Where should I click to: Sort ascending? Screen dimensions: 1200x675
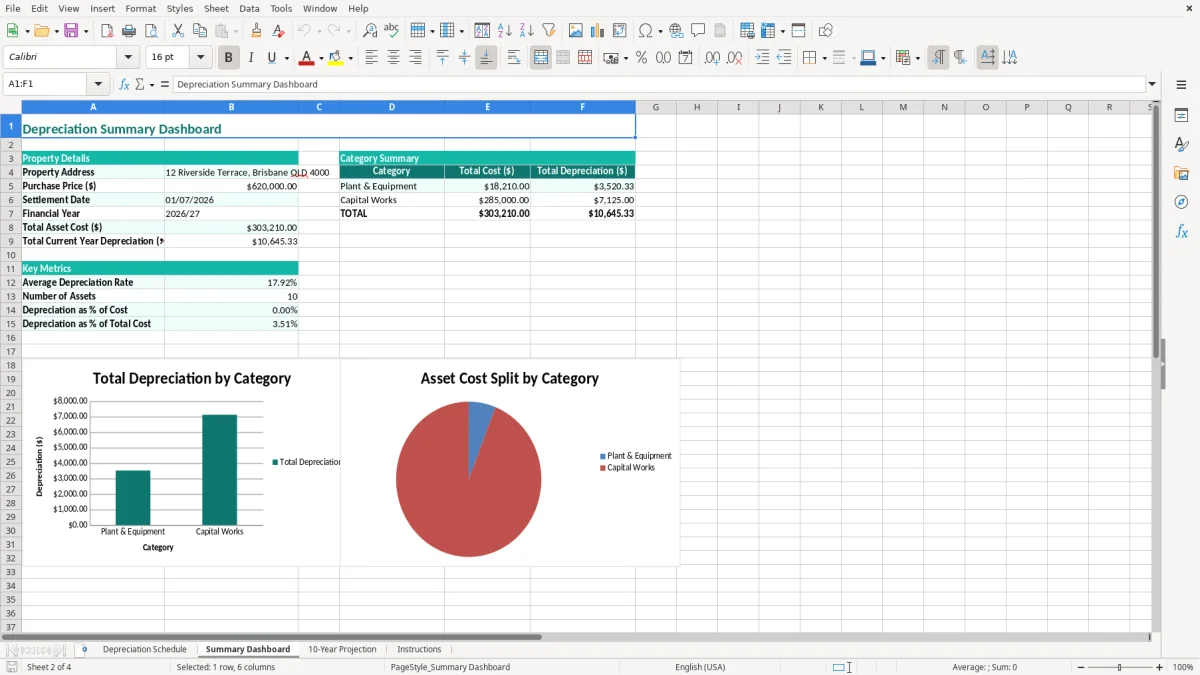coord(505,31)
